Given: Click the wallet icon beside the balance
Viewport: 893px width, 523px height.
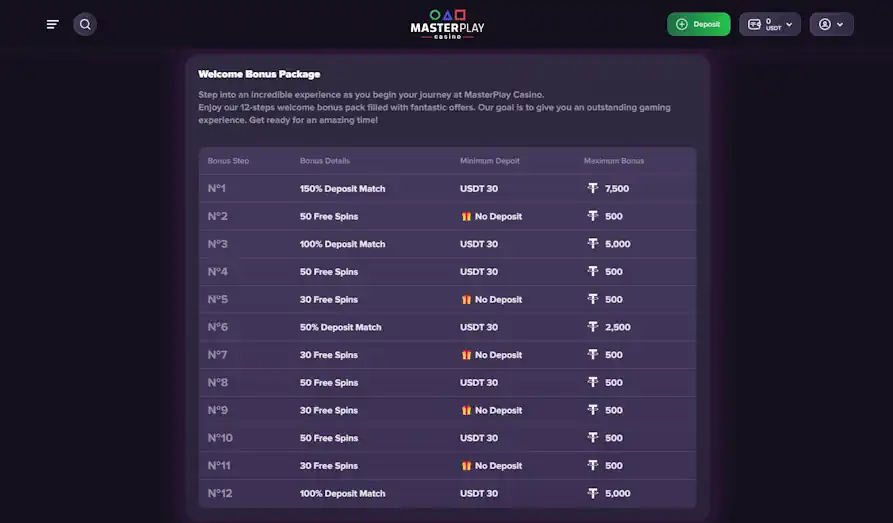Looking at the screenshot, I should 754,24.
